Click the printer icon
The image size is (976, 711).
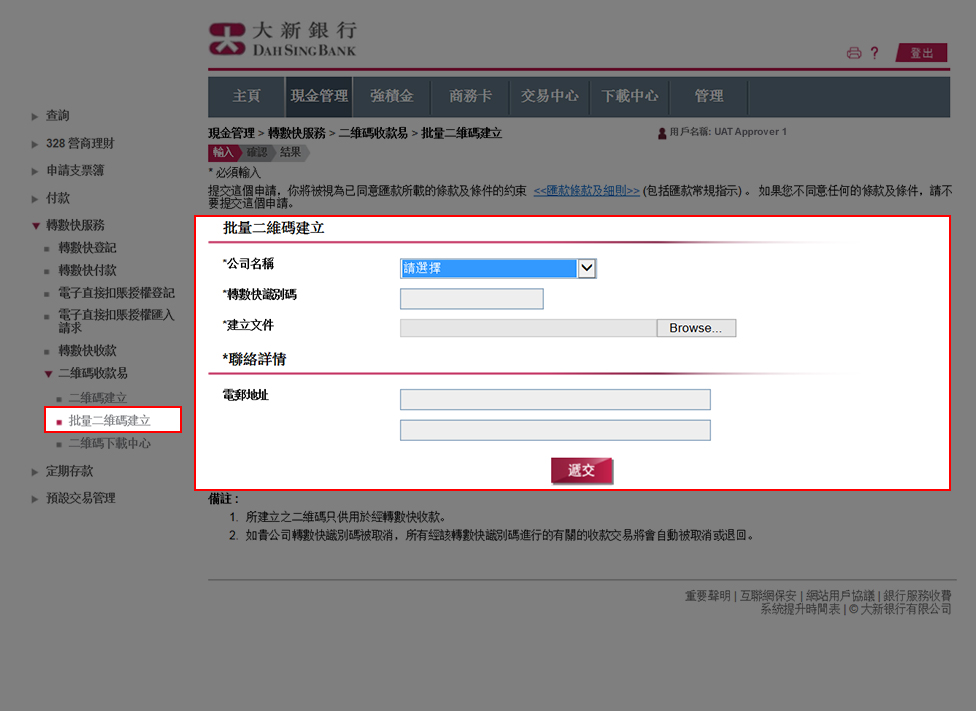tap(853, 53)
